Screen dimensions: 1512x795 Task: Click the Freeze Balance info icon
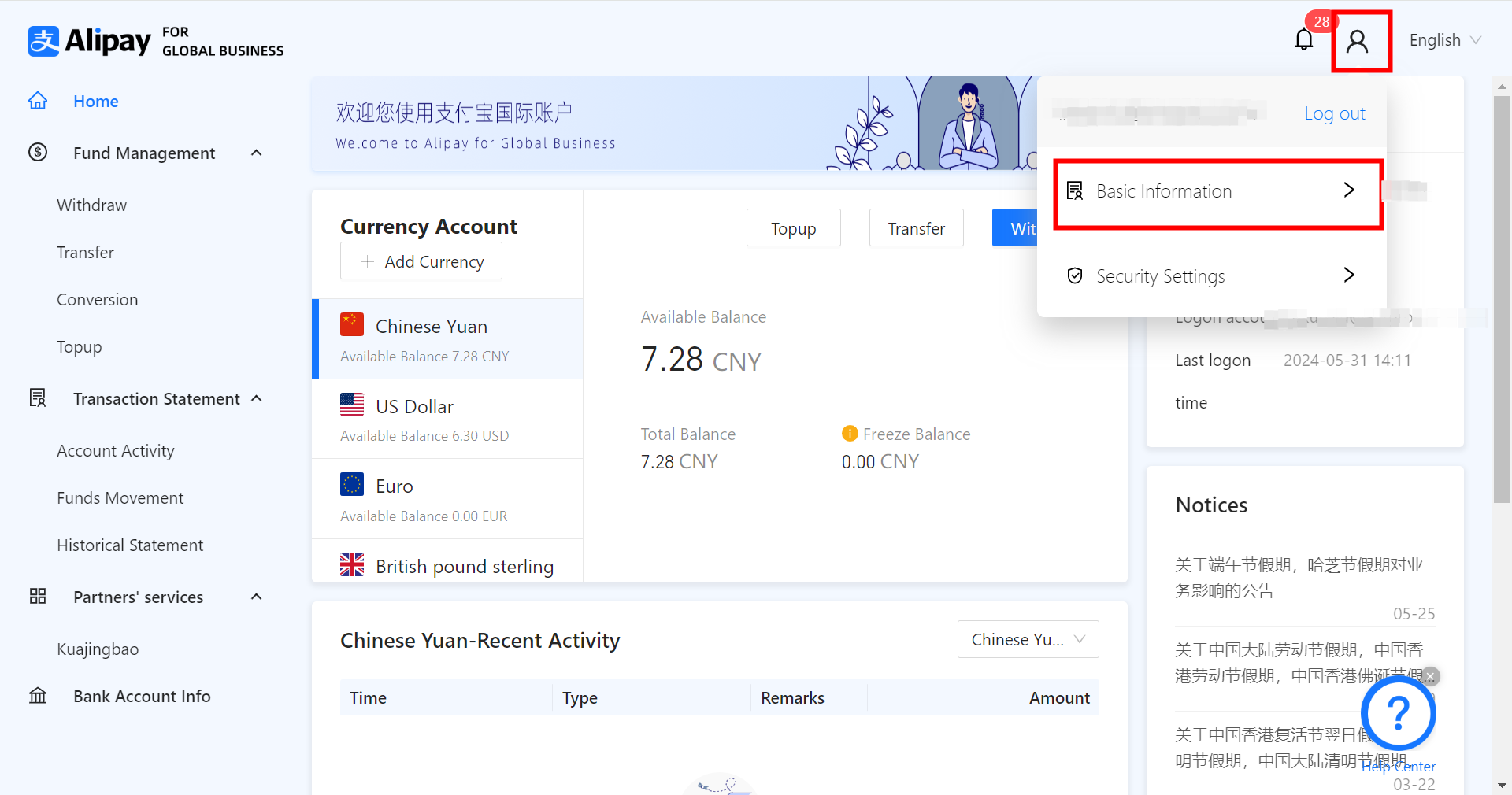tap(850, 434)
